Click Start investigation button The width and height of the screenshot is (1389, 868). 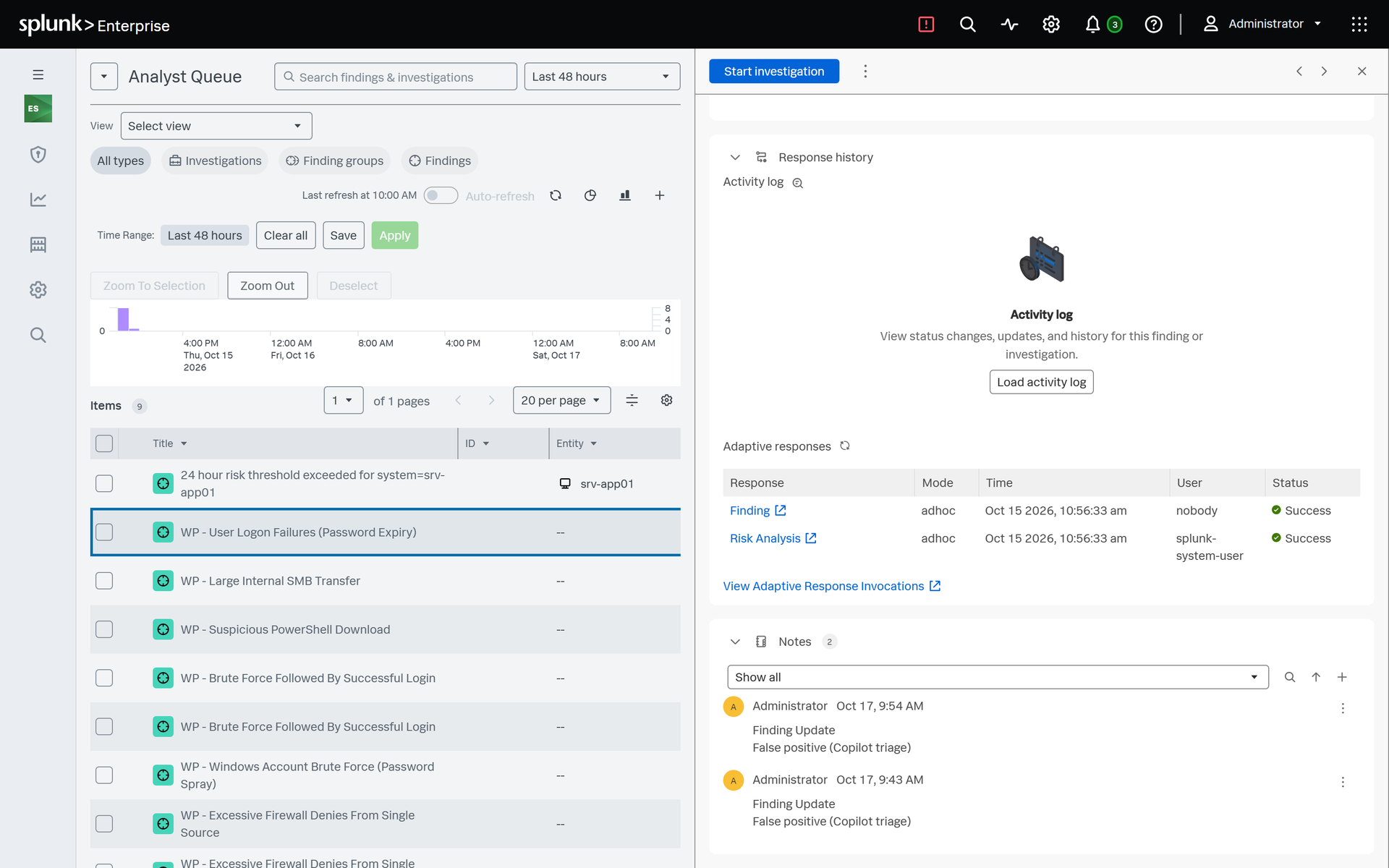tap(773, 71)
